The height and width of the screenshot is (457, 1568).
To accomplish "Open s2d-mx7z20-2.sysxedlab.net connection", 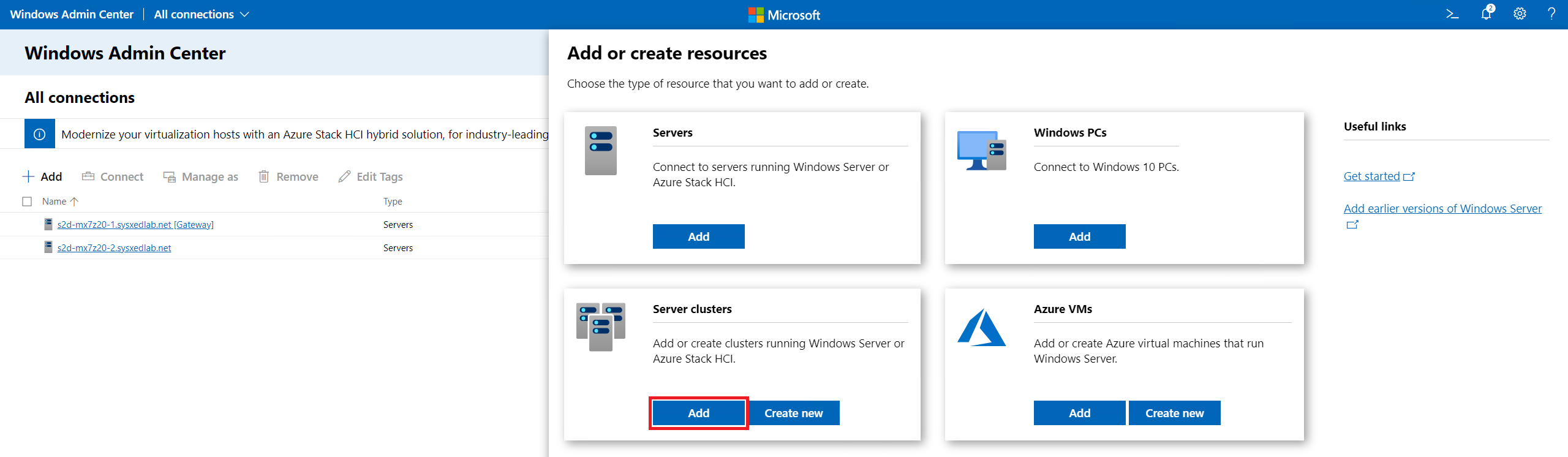I will pyautogui.click(x=114, y=248).
